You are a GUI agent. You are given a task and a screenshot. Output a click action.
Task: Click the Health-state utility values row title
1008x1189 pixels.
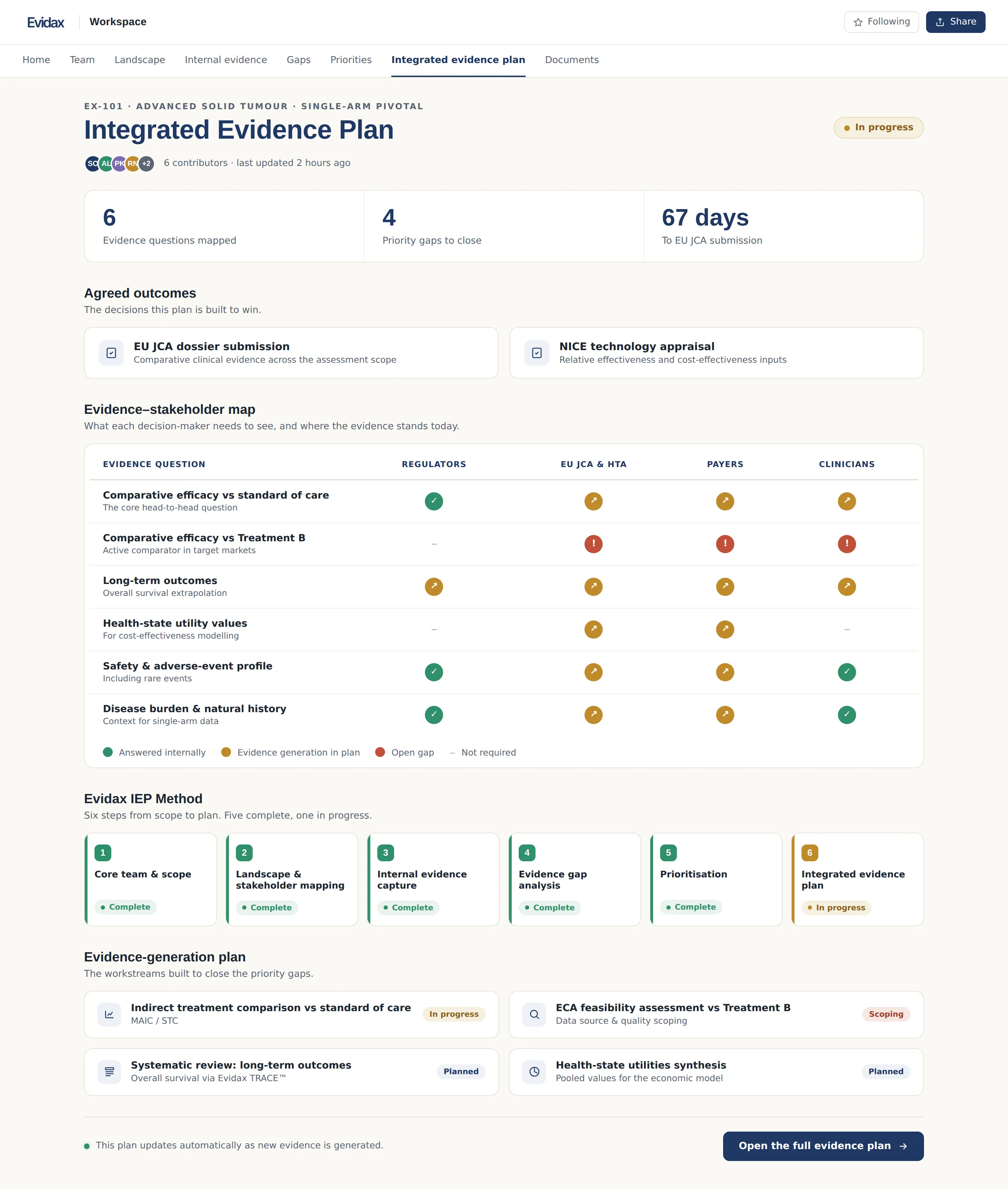click(x=175, y=624)
